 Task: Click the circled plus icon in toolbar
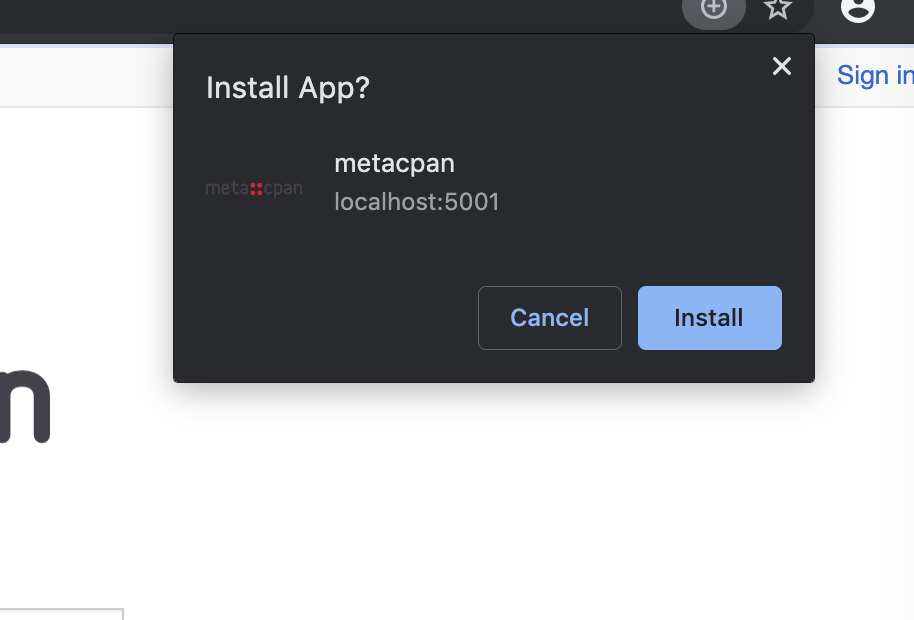[x=713, y=9]
